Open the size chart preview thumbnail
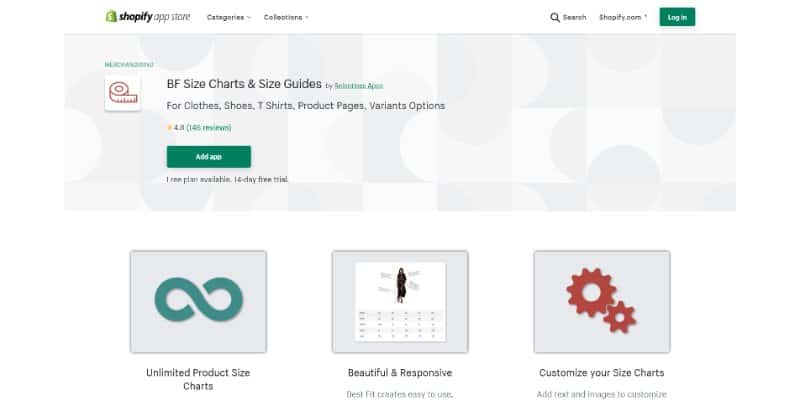Viewport: 800px width, 401px height. point(400,302)
